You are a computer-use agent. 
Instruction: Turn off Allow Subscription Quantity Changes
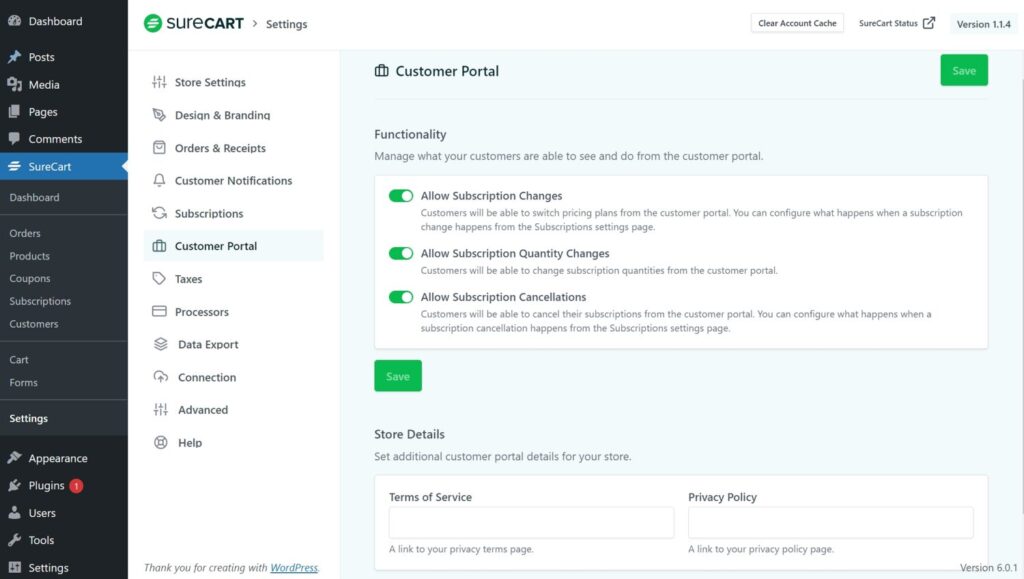[x=401, y=253]
